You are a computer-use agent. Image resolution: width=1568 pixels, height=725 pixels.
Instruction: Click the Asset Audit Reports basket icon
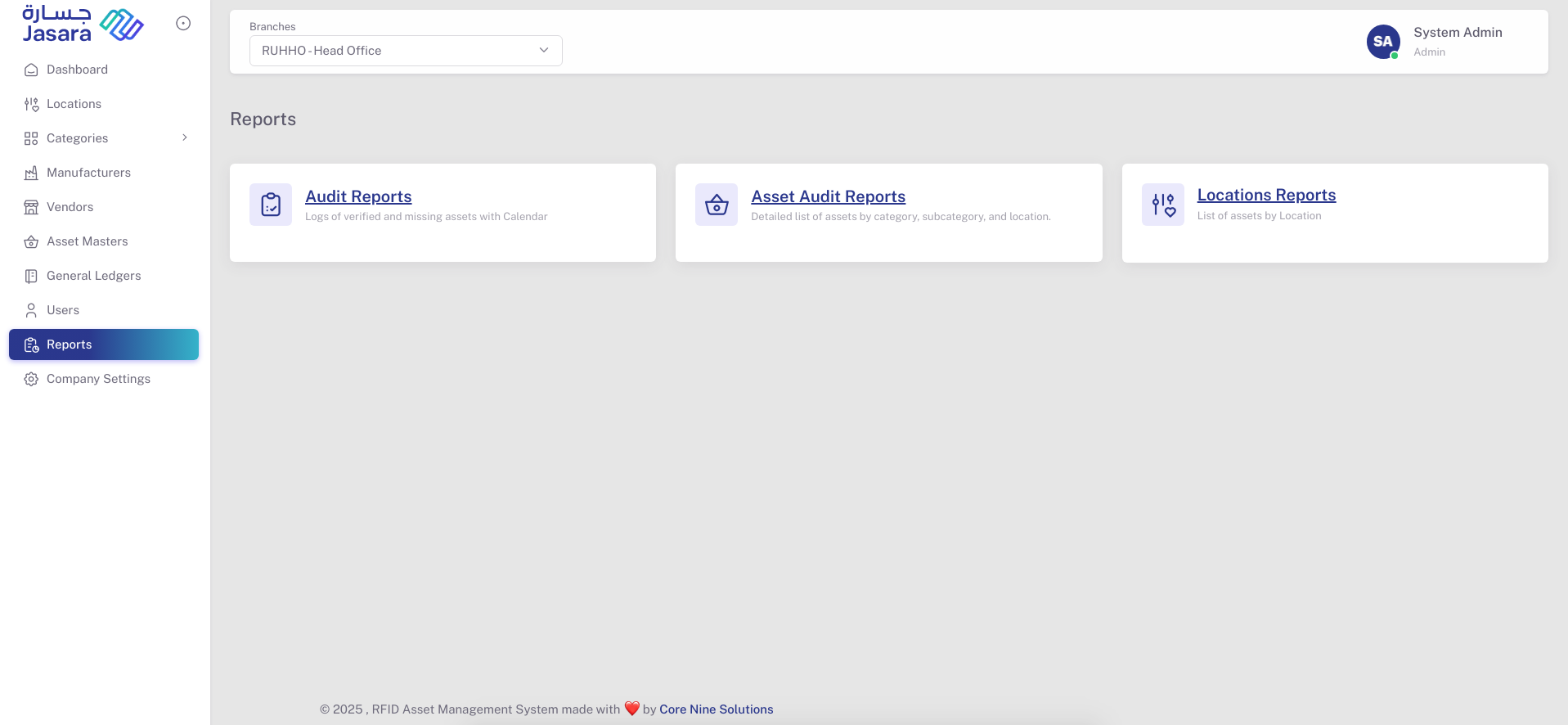click(717, 205)
